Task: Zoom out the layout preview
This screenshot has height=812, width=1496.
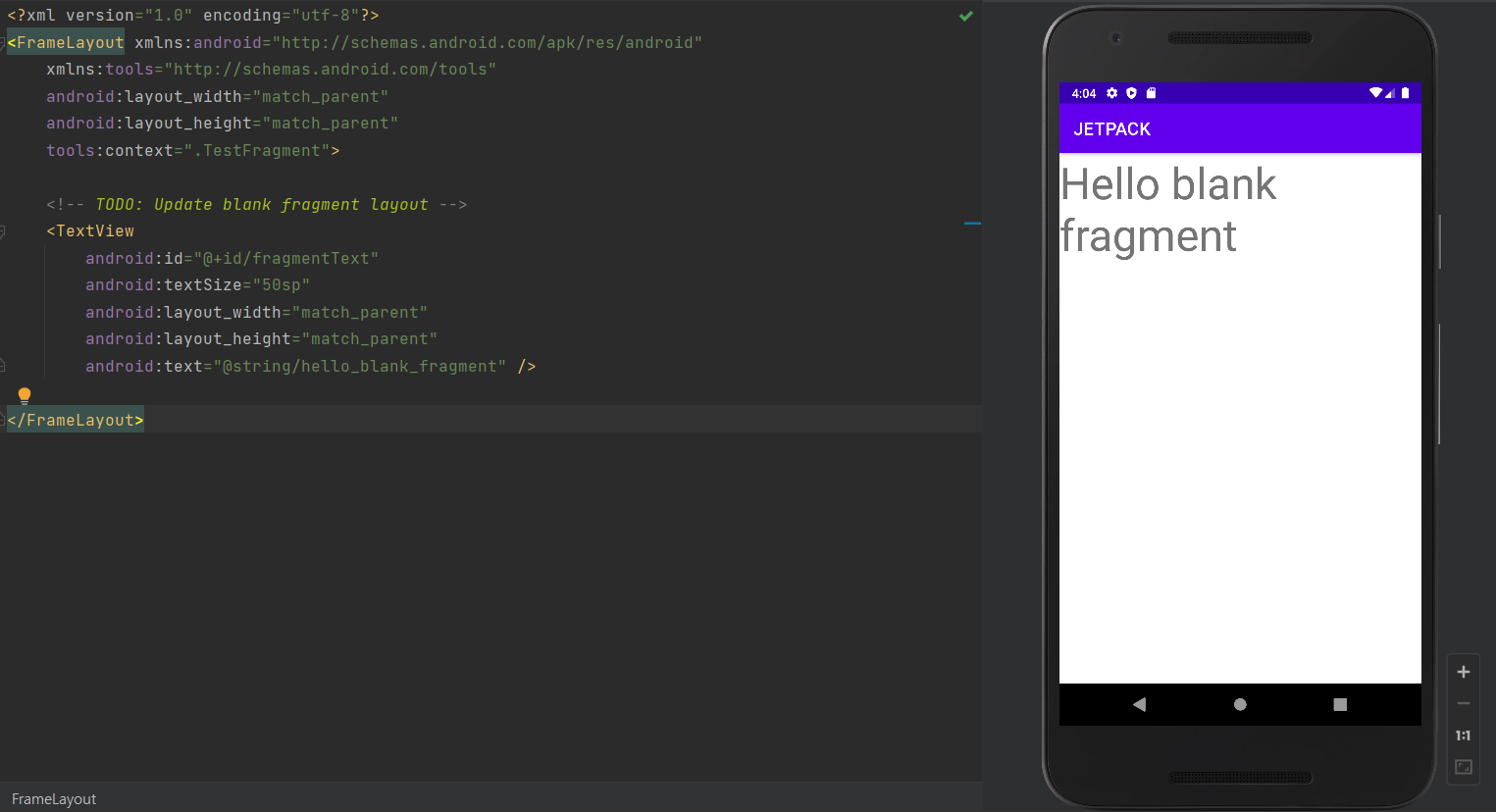Action: click(x=1464, y=703)
